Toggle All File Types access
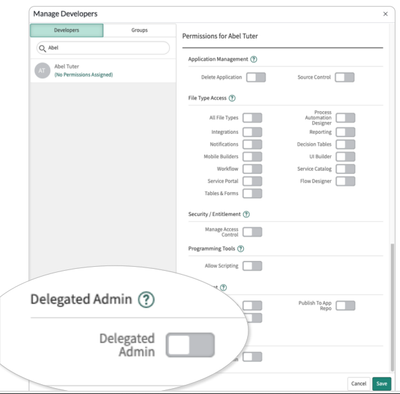Screen dimensions: 400x394 [252, 118]
